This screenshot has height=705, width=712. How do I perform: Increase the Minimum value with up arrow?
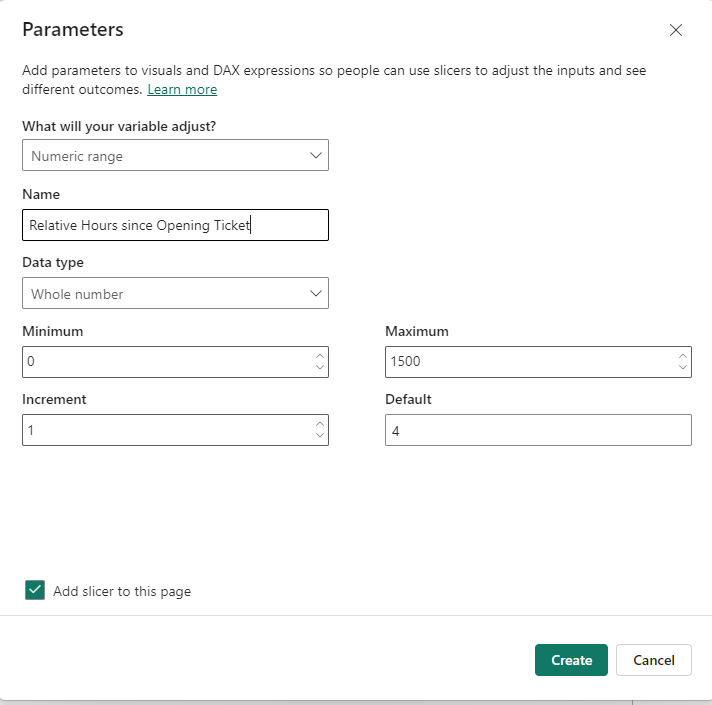pos(319,356)
